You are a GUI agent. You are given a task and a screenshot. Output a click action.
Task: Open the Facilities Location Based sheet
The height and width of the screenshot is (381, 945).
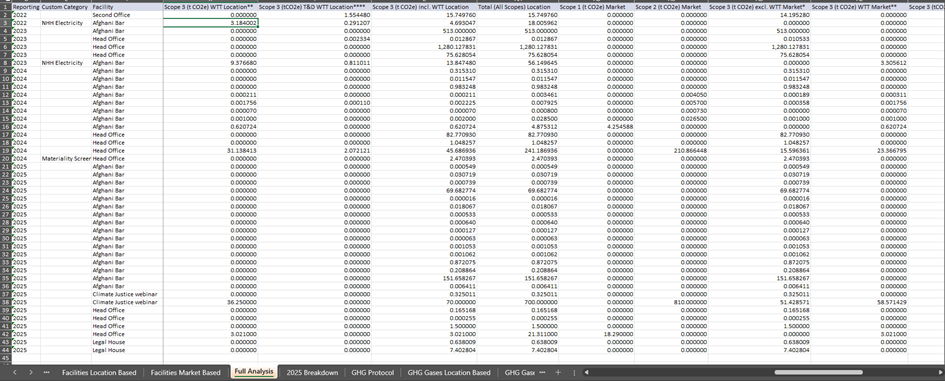click(x=99, y=373)
